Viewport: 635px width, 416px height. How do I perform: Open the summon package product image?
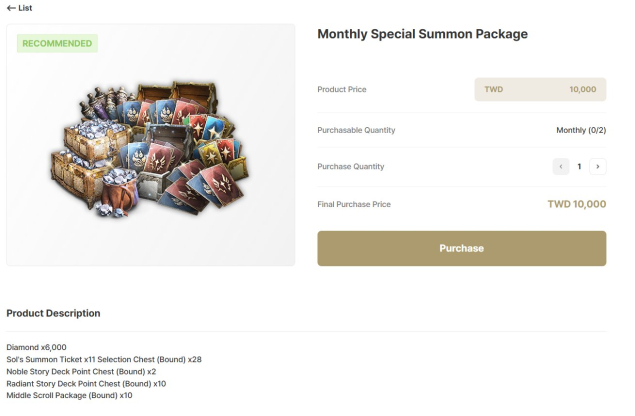151,150
